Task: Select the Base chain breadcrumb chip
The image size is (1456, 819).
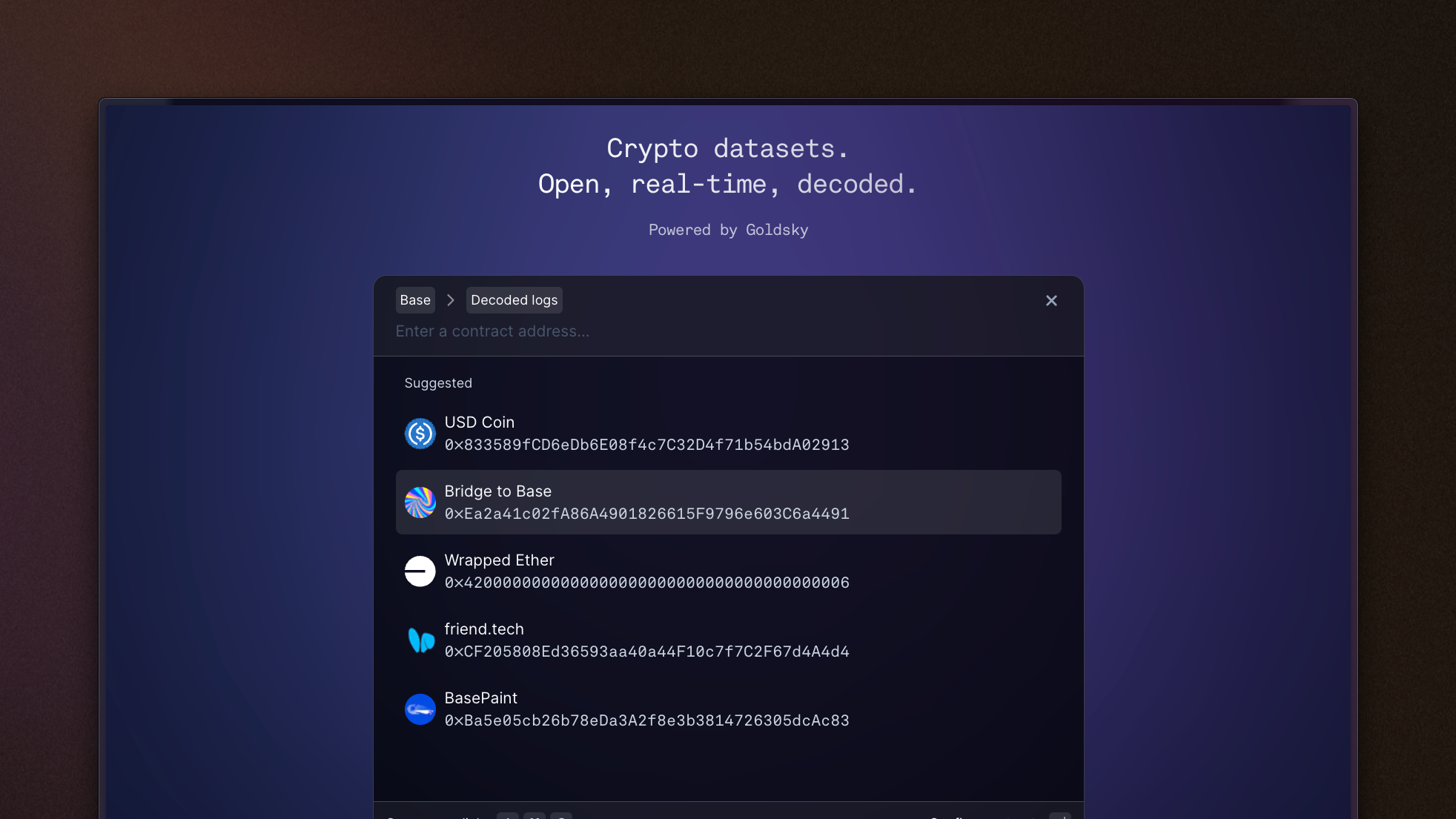Action: pos(415,300)
